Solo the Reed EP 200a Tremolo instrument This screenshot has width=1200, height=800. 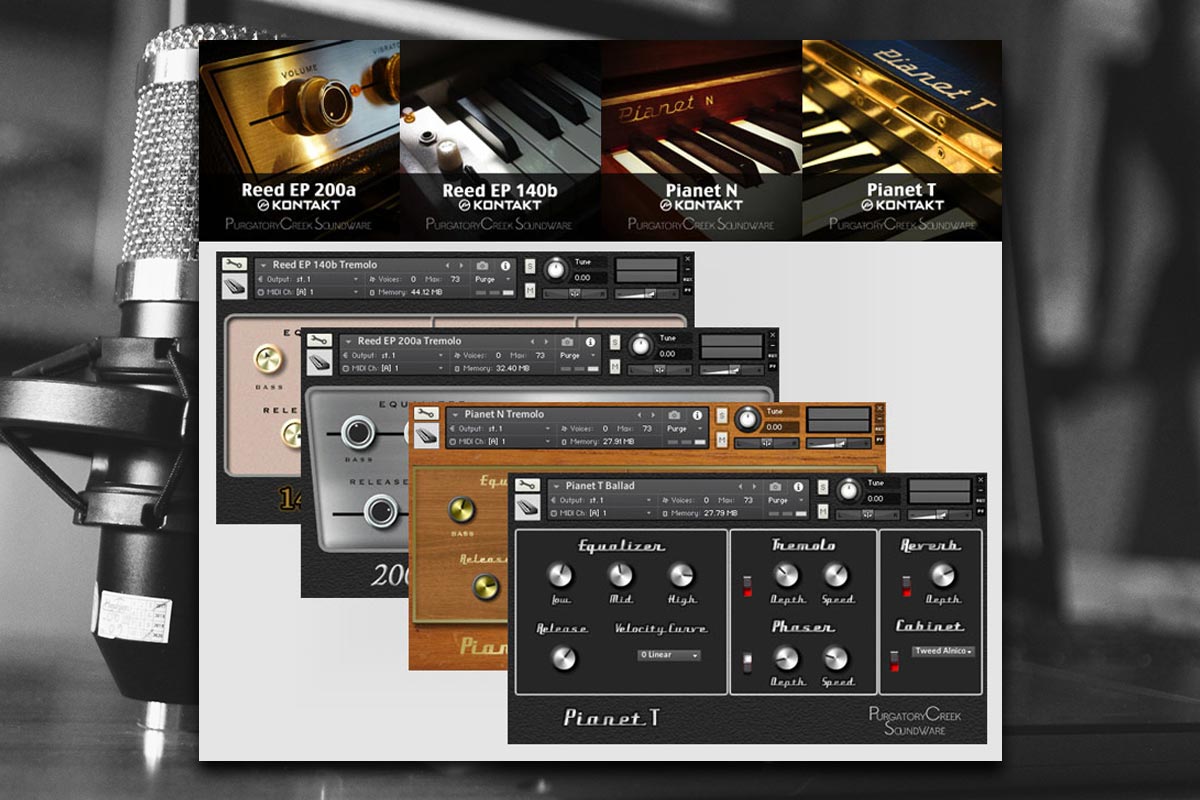[x=615, y=342]
